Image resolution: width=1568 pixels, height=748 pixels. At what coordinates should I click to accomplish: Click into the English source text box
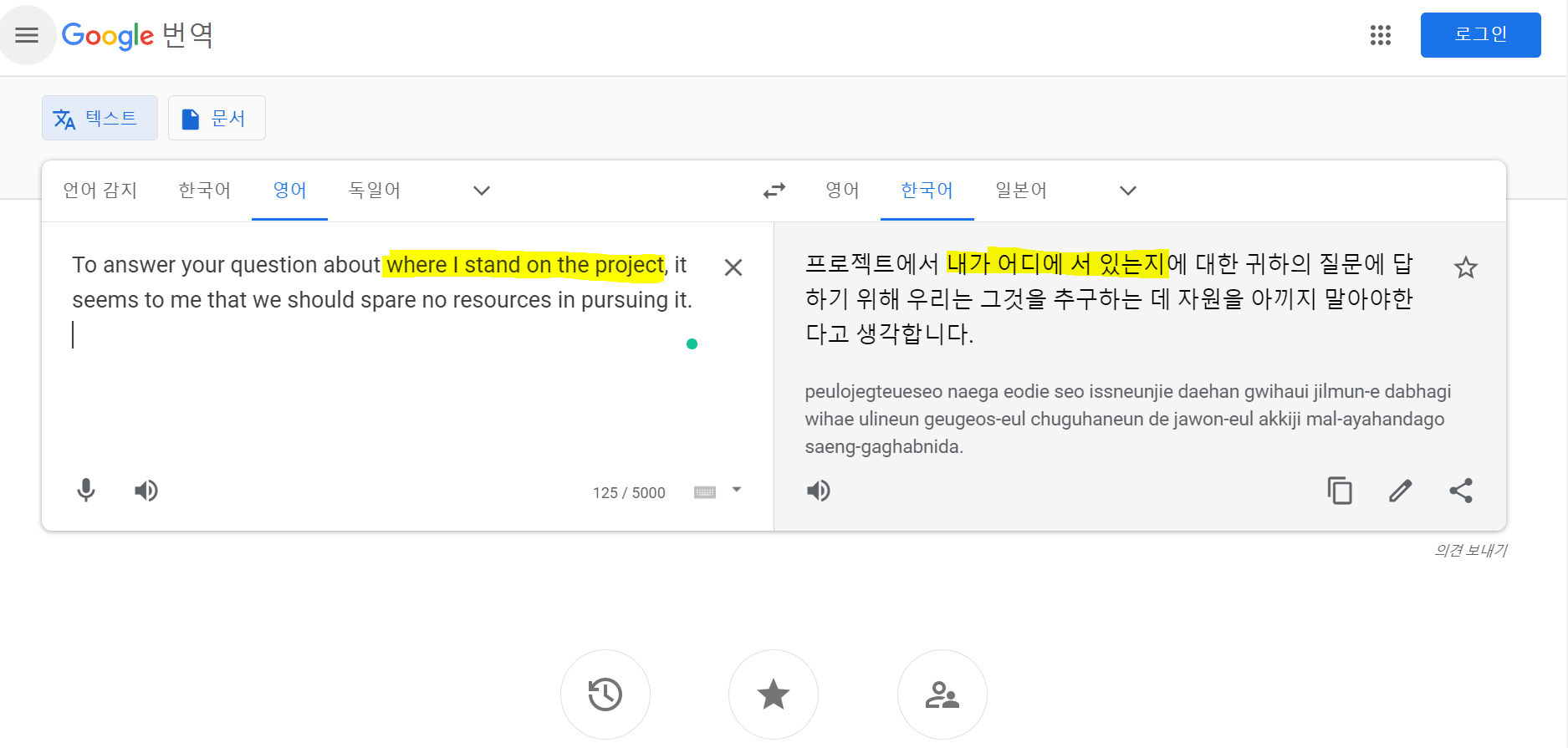click(x=382, y=299)
